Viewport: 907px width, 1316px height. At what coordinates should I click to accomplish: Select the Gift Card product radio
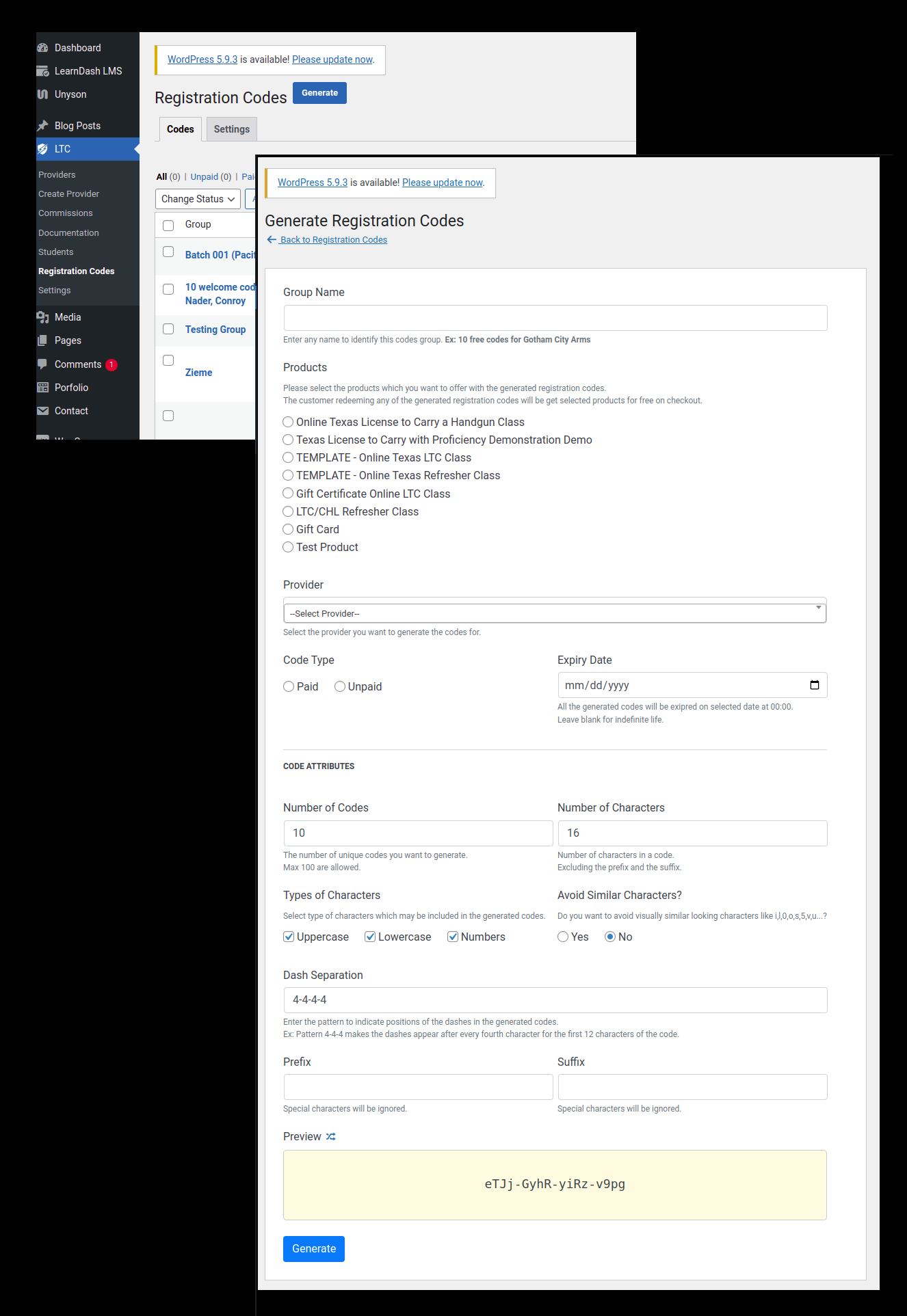coord(288,529)
